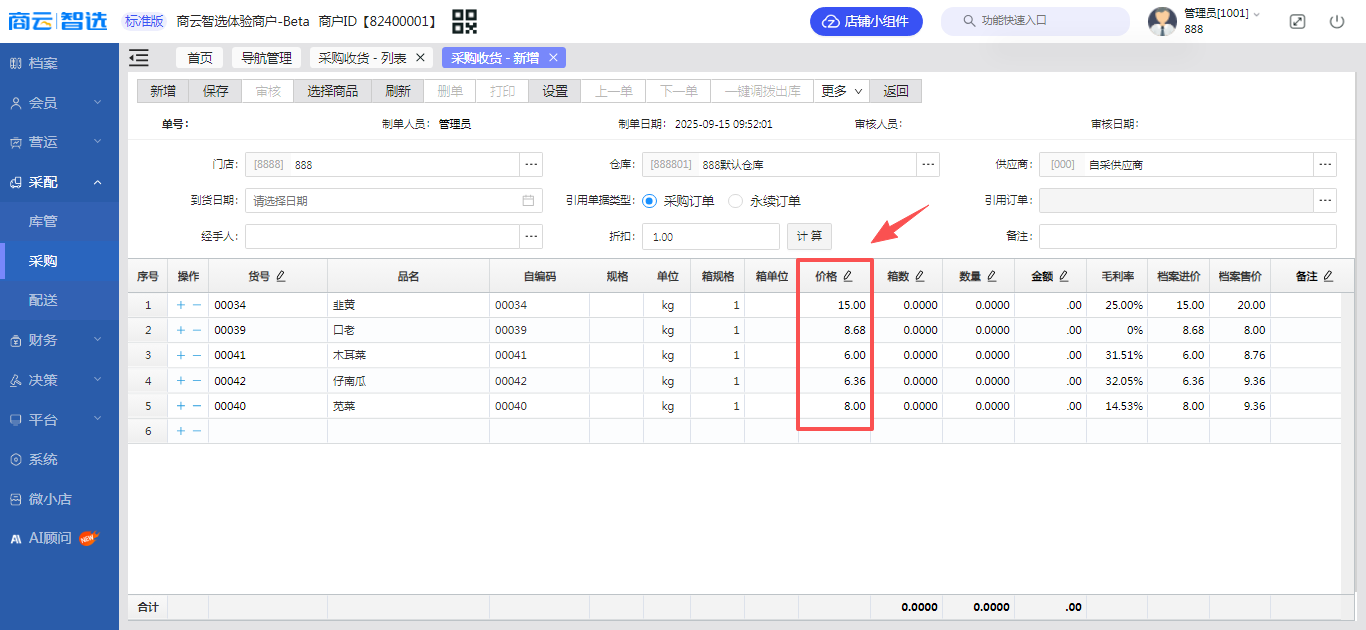This screenshot has width=1366, height=630.
Task: Click the QR code icon in header
Action: [464, 21]
